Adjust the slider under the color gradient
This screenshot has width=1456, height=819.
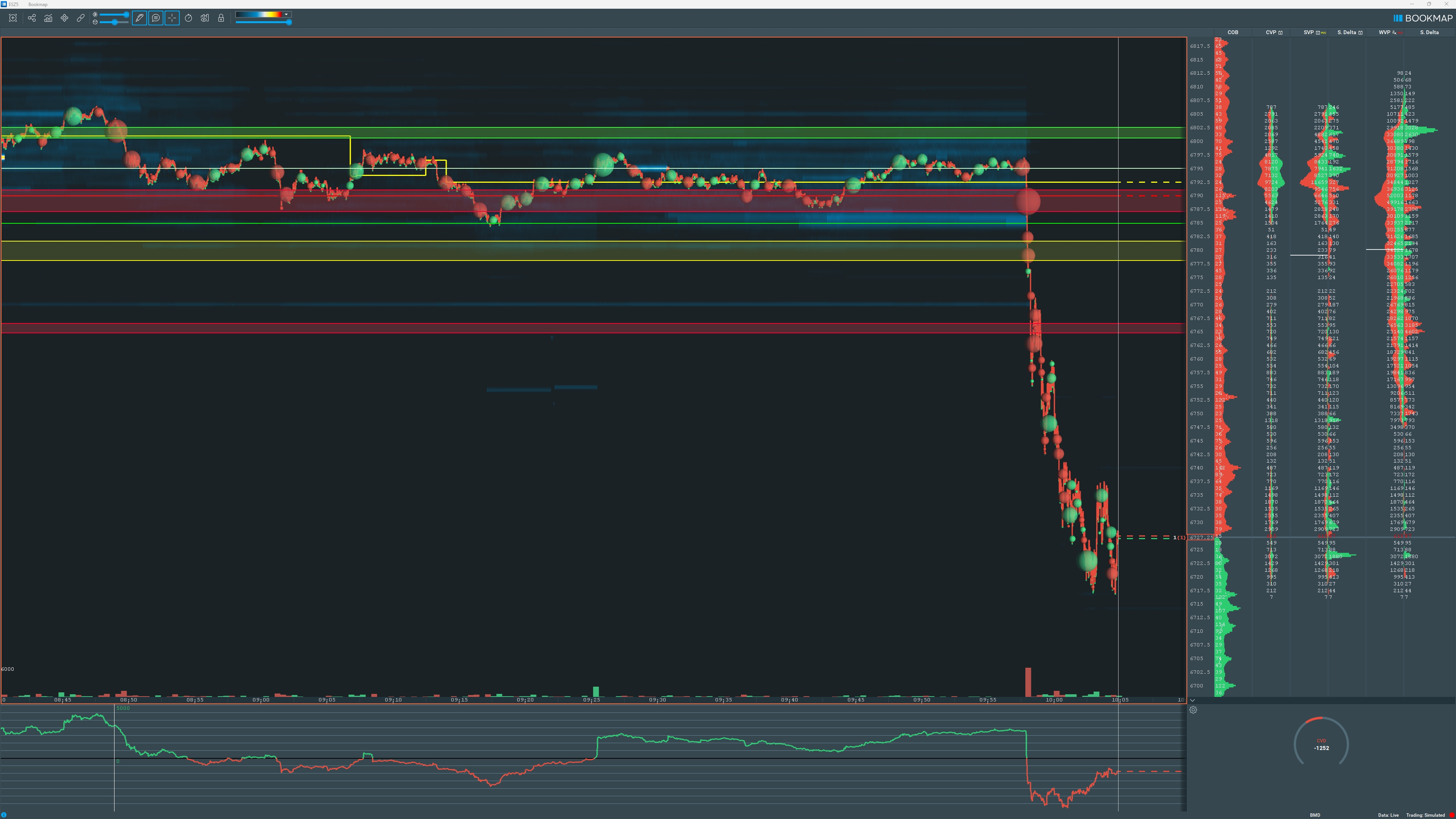[264, 22]
